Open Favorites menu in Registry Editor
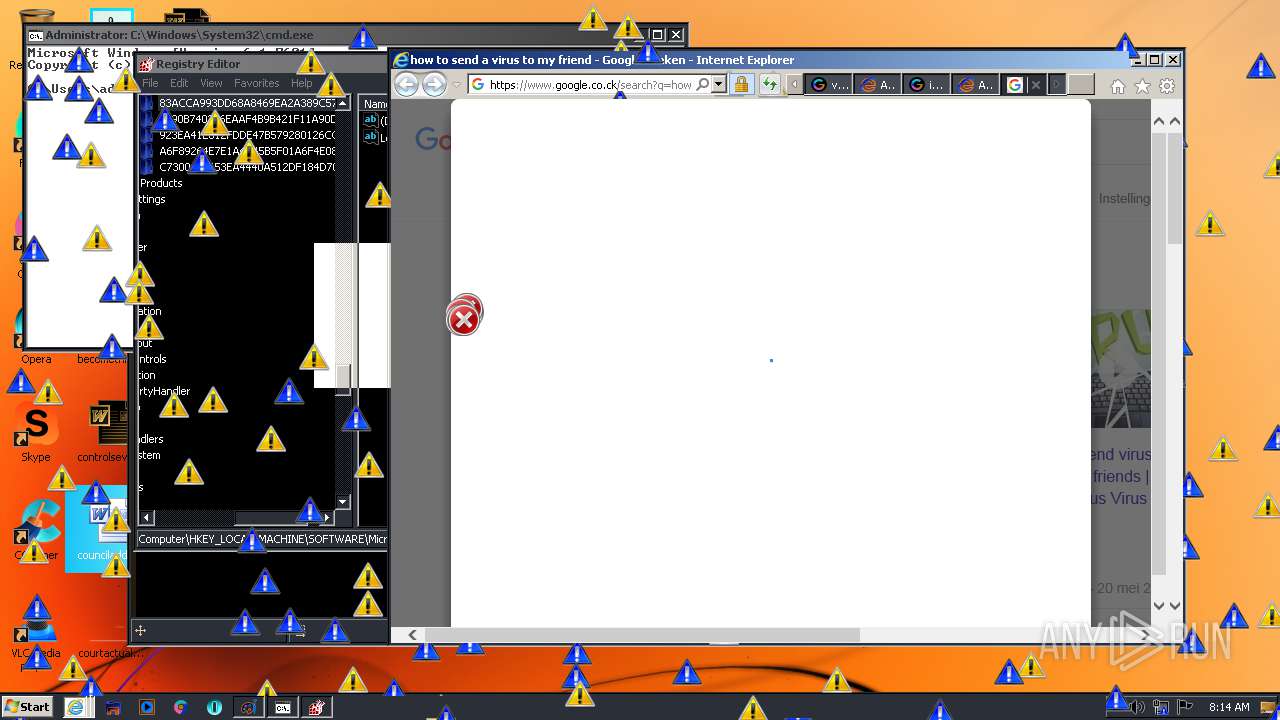Screen dimensions: 1280x720 coord(257,83)
